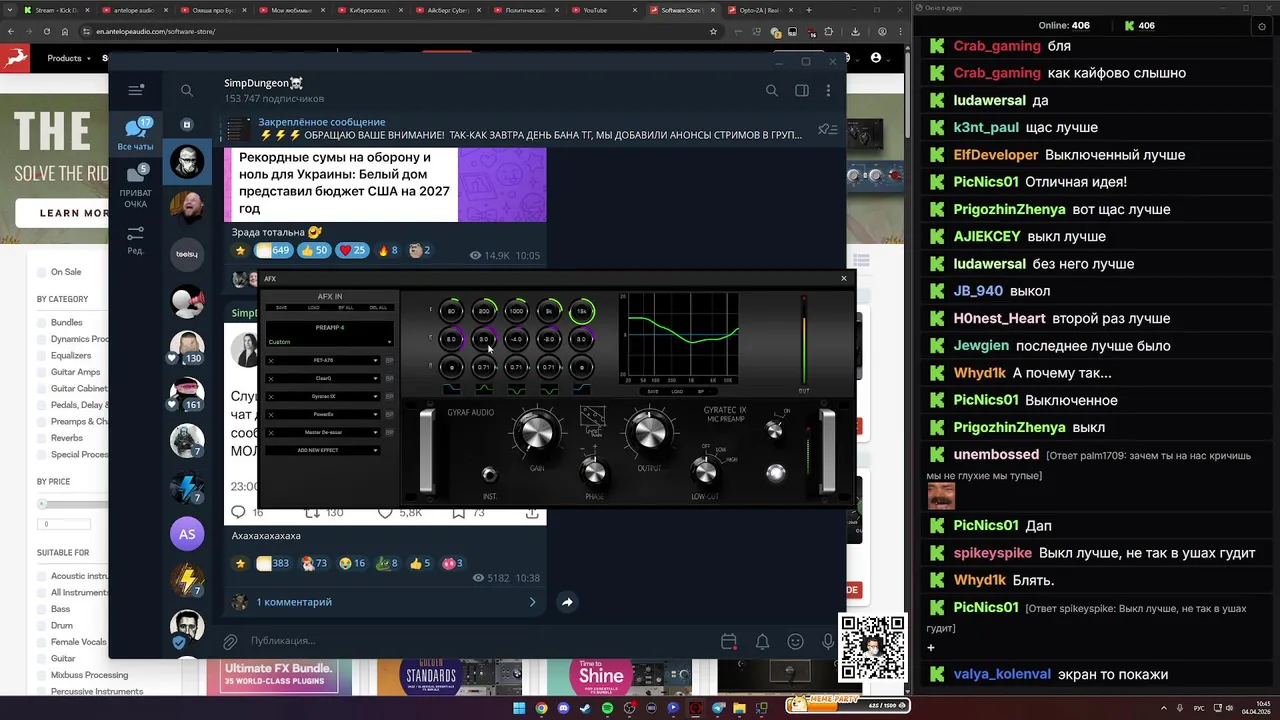
Task: Open '1 комментарий' thread
Action: click(x=294, y=602)
